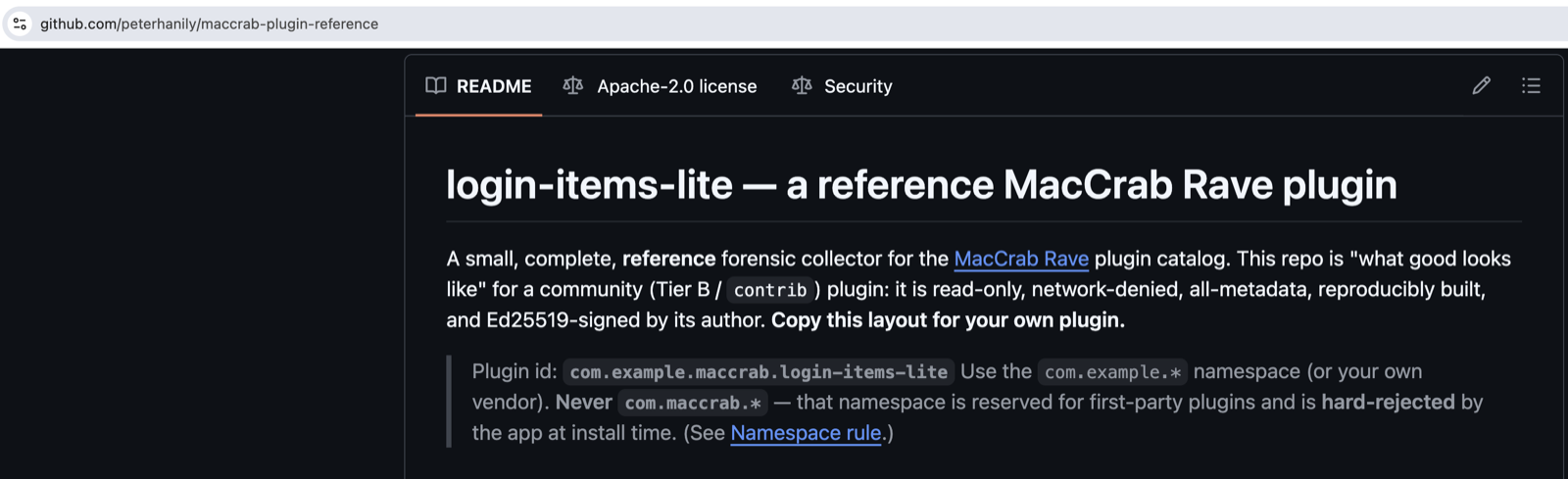The width and height of the screenshot is (1568, 479).
Task: Click the com.example.* namespace code
Action: tap(1112, 372)
